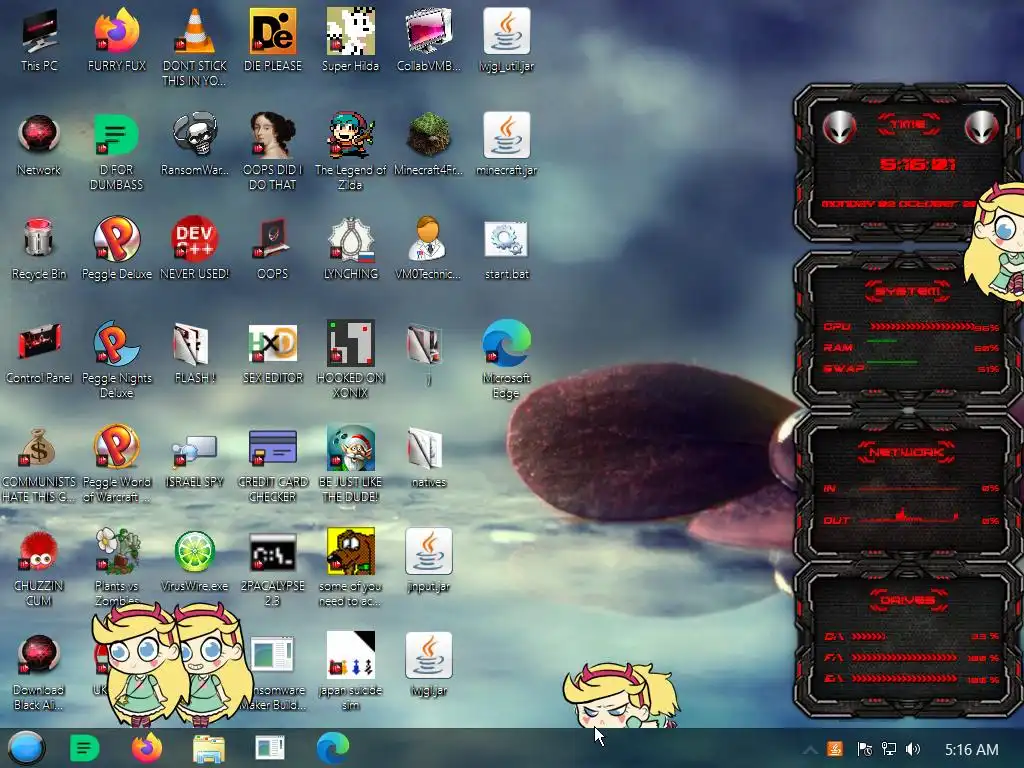Image resolution: width=1024 pixels, height=768 pixels.
Task: Click the DRIVES widget C:\ usage bar
Action: (x=869, y=636)
